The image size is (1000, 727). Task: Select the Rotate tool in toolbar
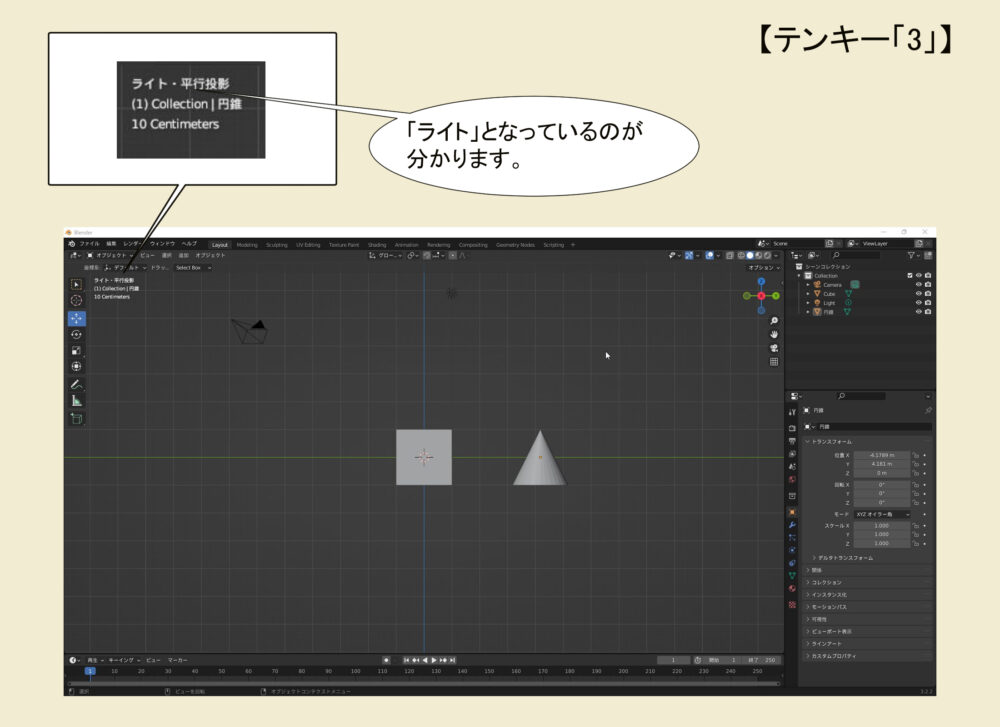pos(77,334)
